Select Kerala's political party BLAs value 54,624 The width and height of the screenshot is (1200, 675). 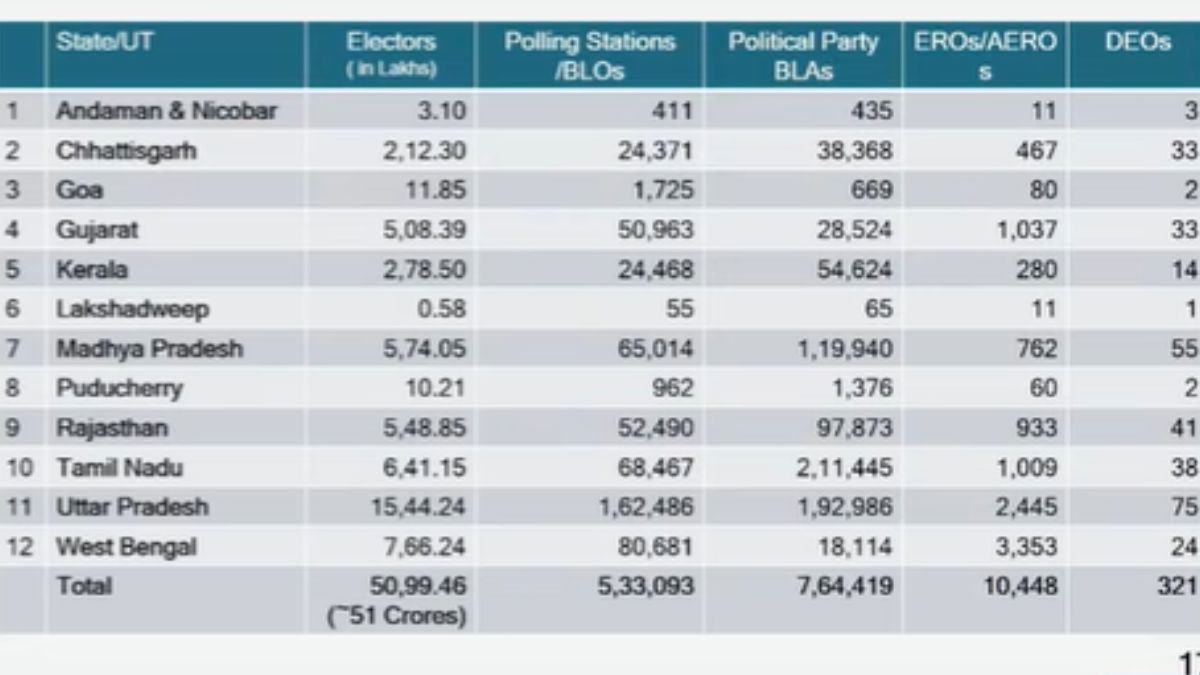coord(854,269)
